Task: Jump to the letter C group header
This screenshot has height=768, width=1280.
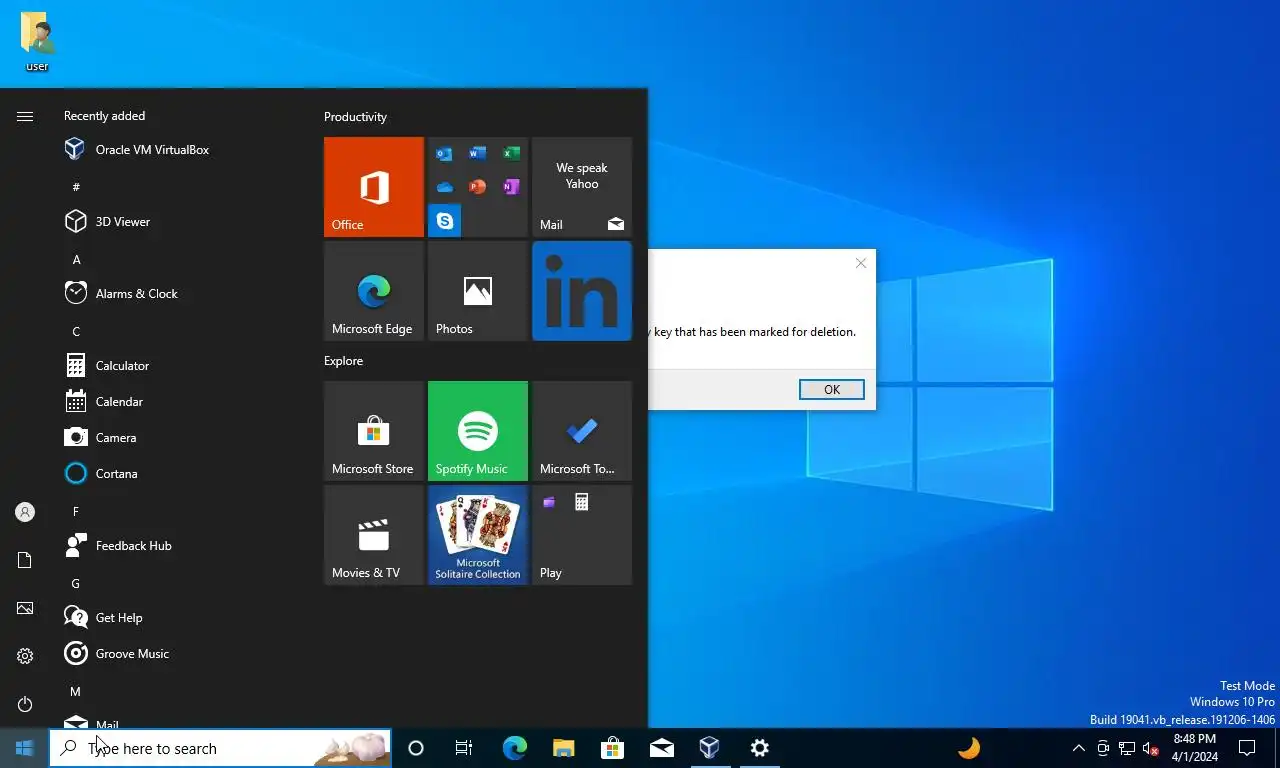Action: tap(76, 331)
